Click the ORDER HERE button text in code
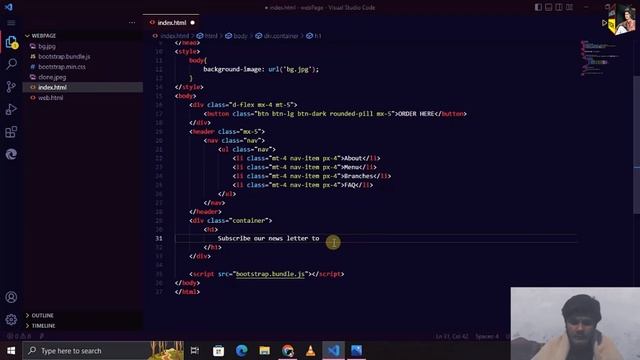The width and height of the screenshot is (640, 360). [416, 114]
